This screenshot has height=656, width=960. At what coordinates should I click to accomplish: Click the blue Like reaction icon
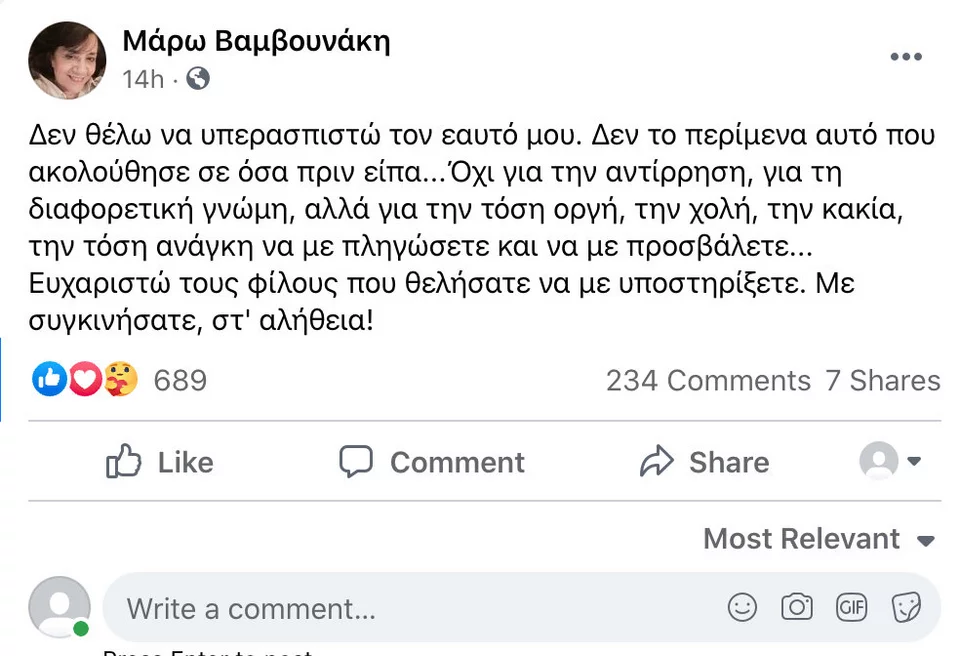click(x=49, y=379)
